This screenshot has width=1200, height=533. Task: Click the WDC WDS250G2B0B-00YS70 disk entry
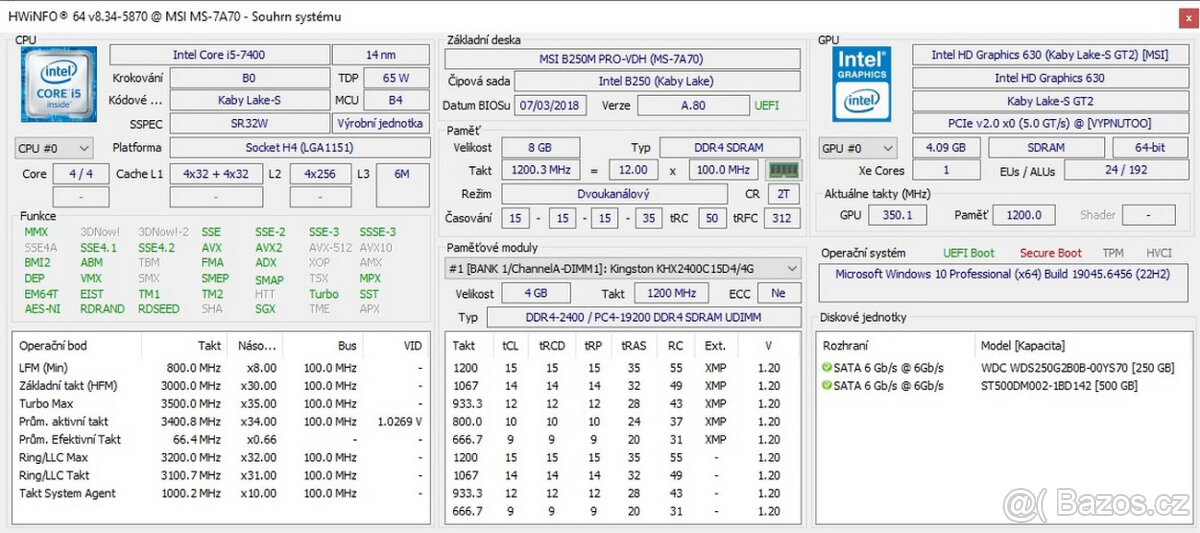coord(1078,368)
